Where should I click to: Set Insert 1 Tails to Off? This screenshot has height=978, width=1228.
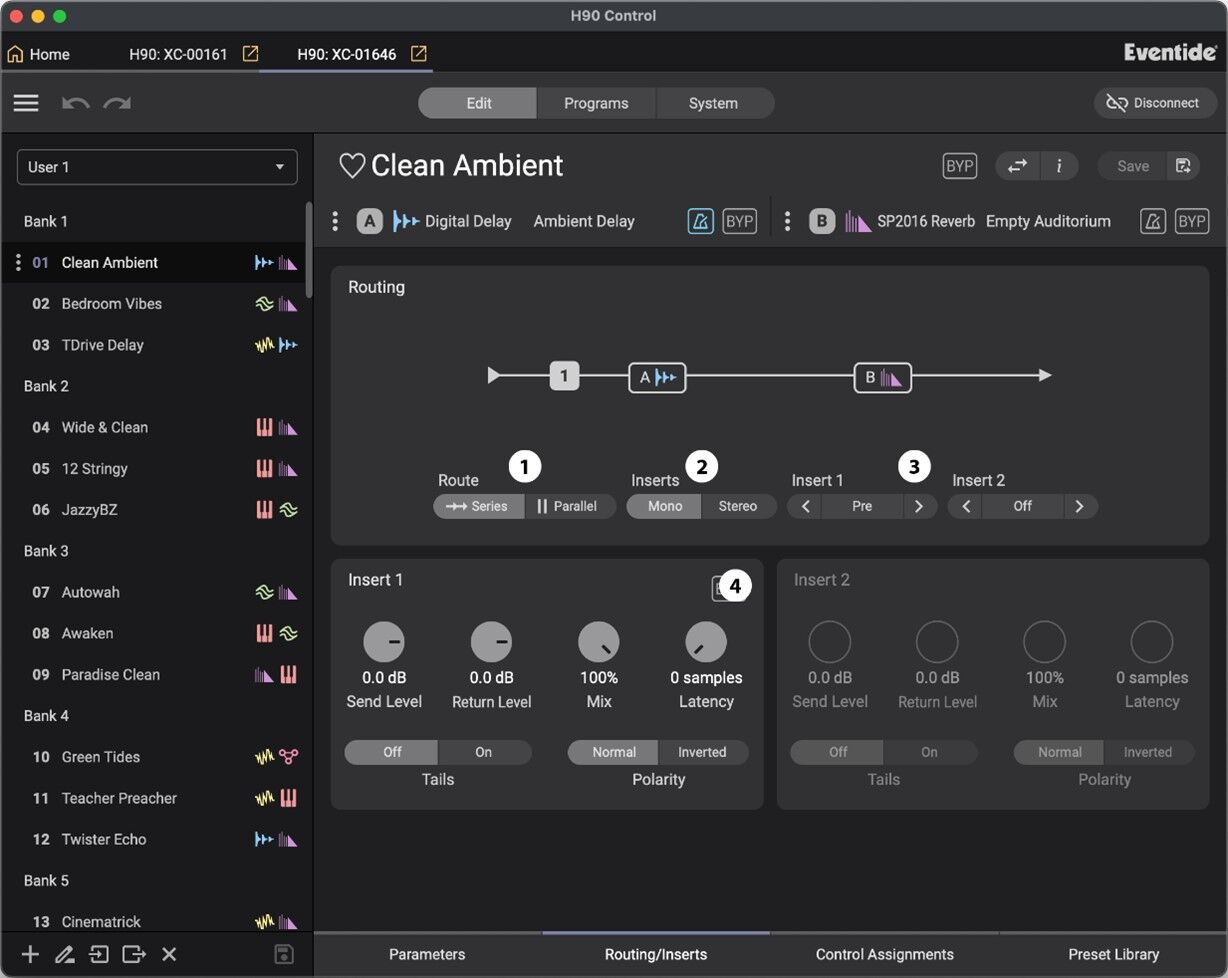click(392, 752)
